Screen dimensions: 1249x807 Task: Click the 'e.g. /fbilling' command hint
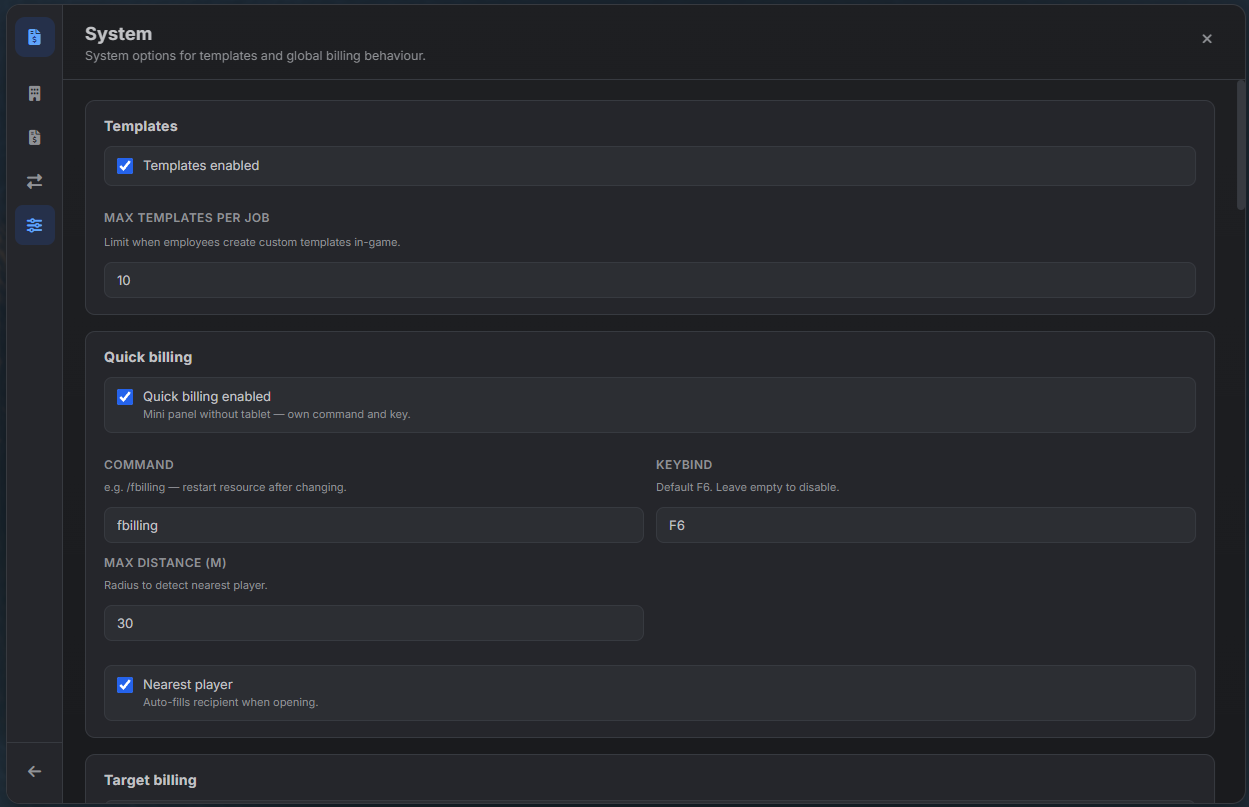225,487
